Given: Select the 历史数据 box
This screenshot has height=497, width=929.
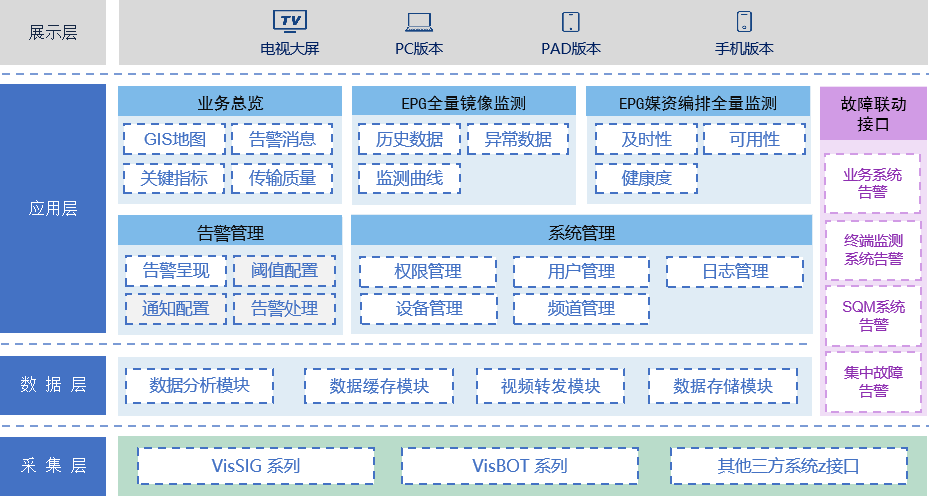Looking at the screenshot, I should (409, 139).
